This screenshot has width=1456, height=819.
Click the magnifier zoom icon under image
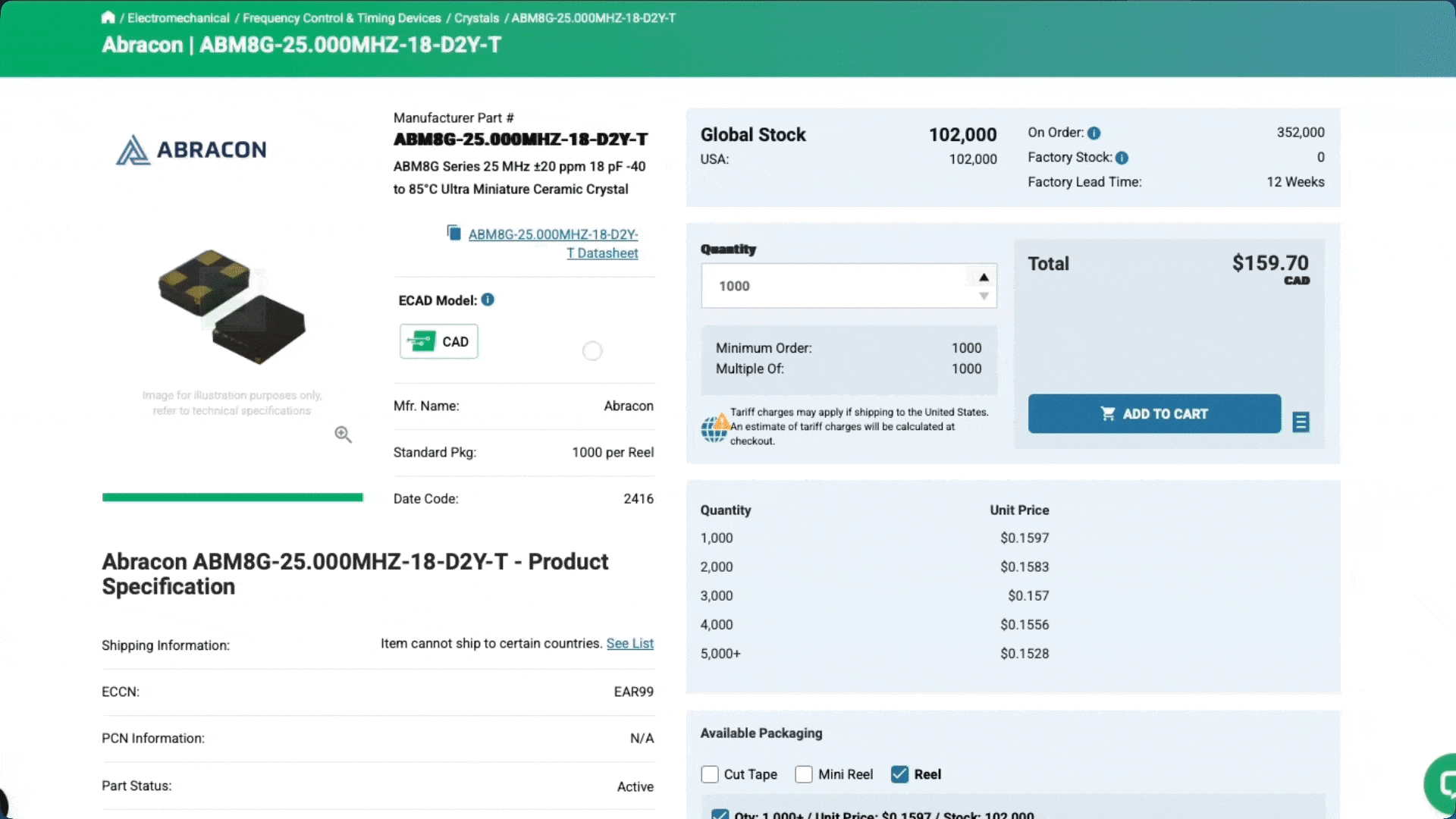[343, 434]
